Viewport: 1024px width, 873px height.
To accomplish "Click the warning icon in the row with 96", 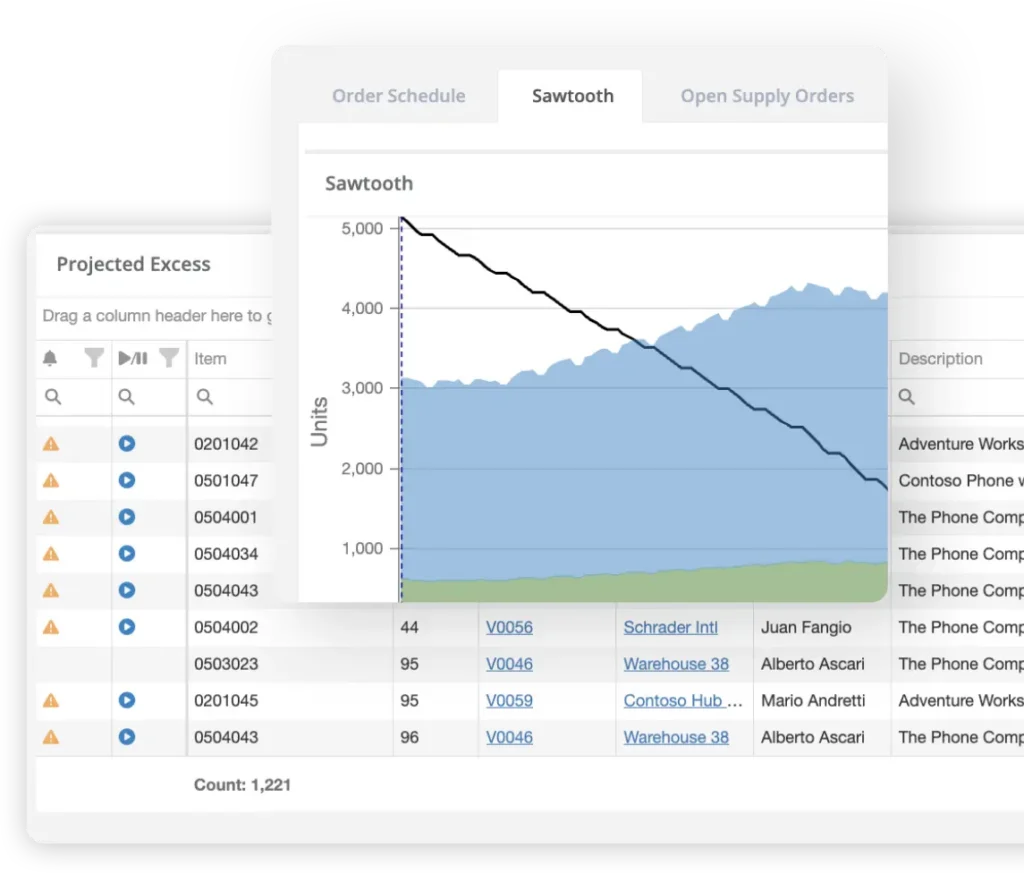I will (51, 737).
